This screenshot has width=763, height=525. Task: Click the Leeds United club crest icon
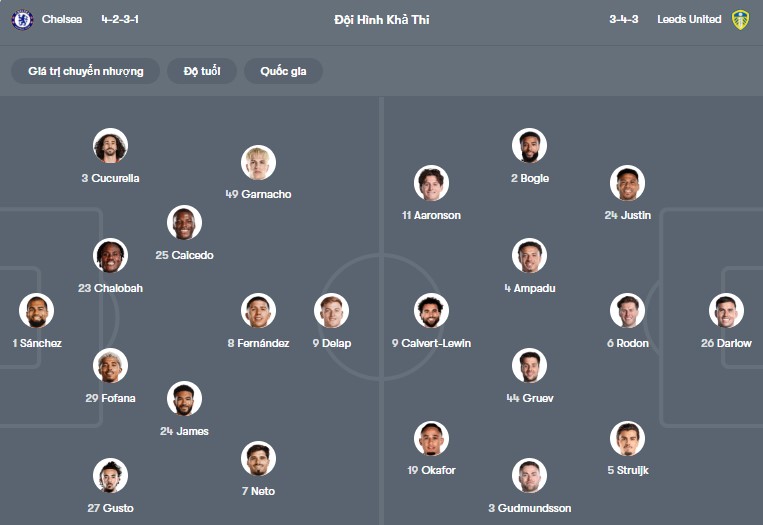[x=740, y=19]
